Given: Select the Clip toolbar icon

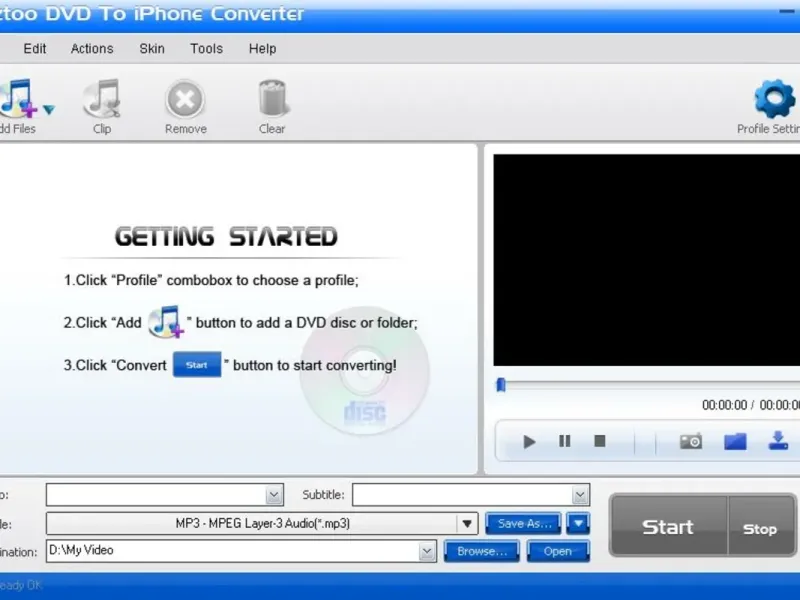Looking at the screenshot, I should tap(102, 98).
